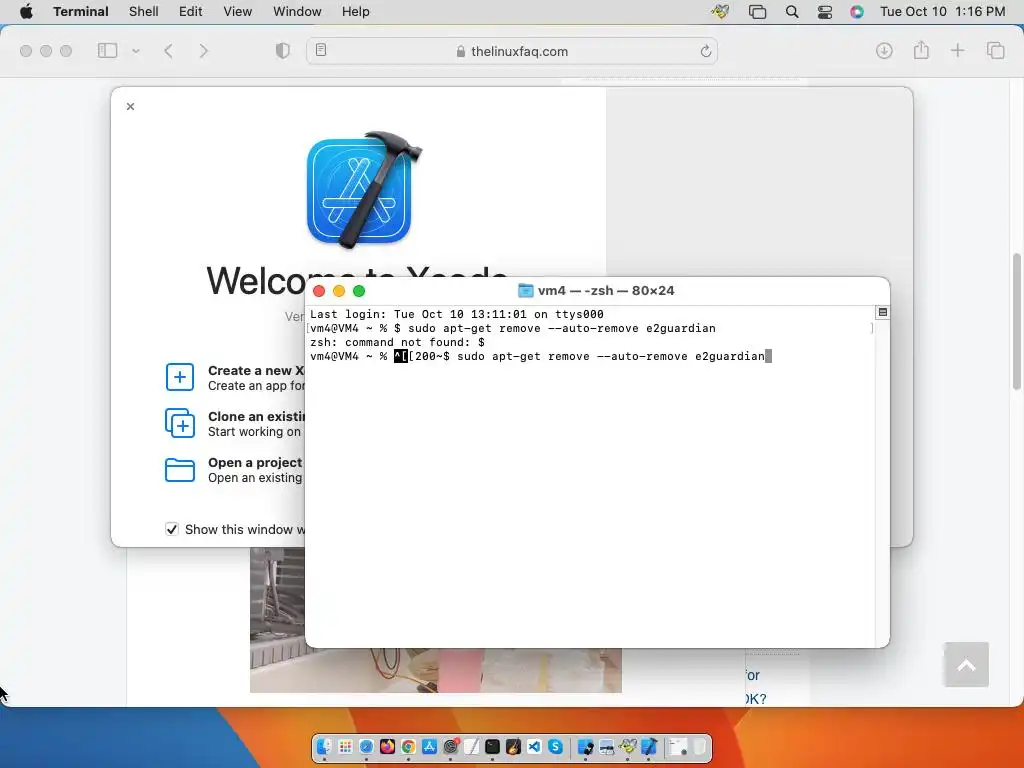Open Google Chrome from the Dock
Screen dimensions: 1024x768
[x=408, y=746]
